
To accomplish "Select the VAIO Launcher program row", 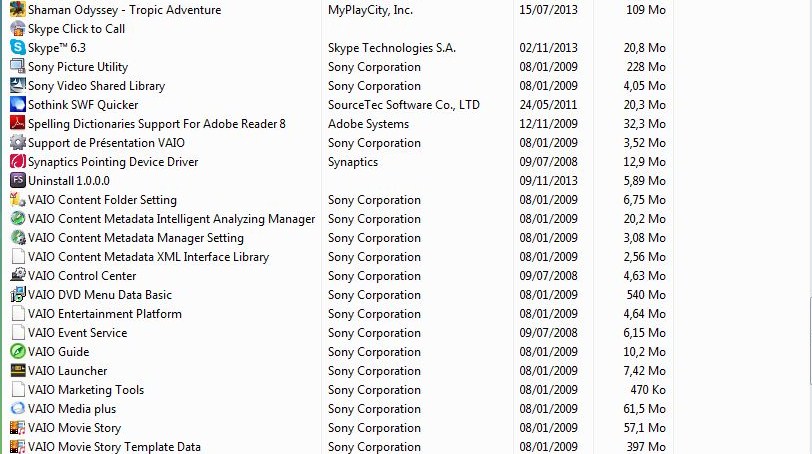I will [68, 371].
